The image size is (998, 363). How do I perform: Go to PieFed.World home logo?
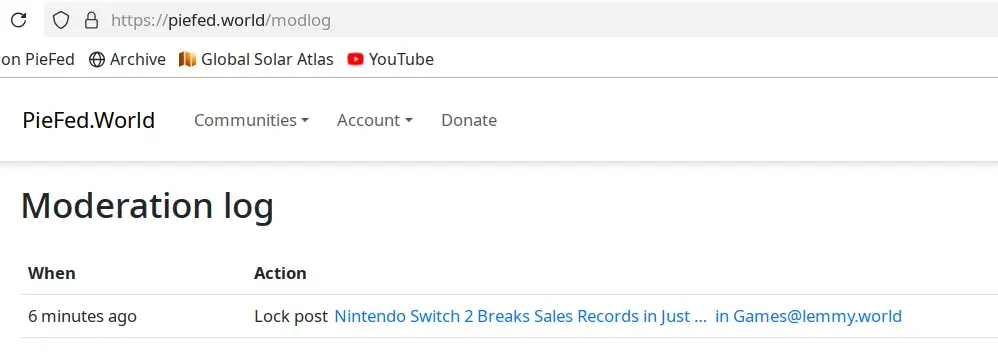(88, 120)
